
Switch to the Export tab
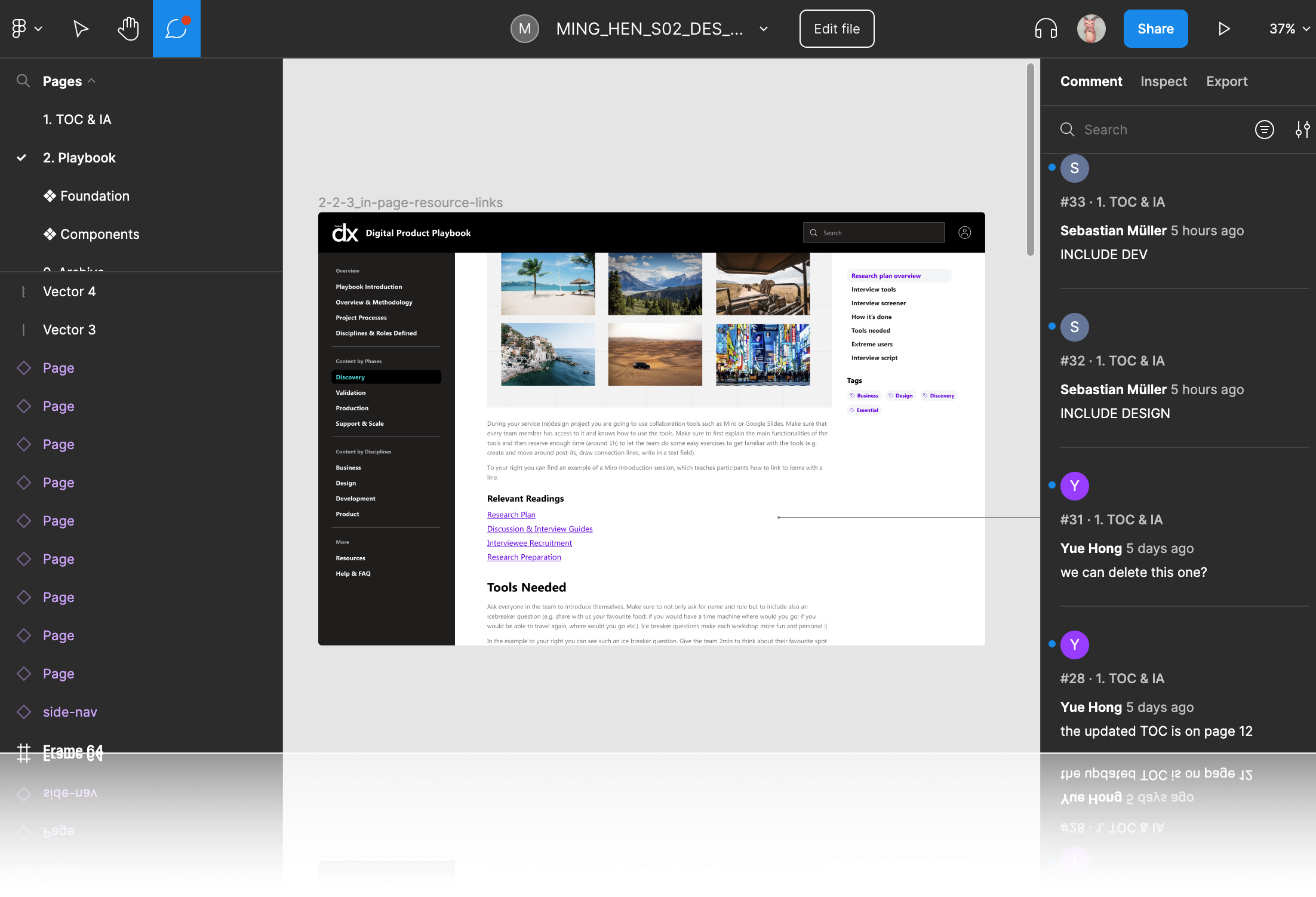(x=1226, y=81)
